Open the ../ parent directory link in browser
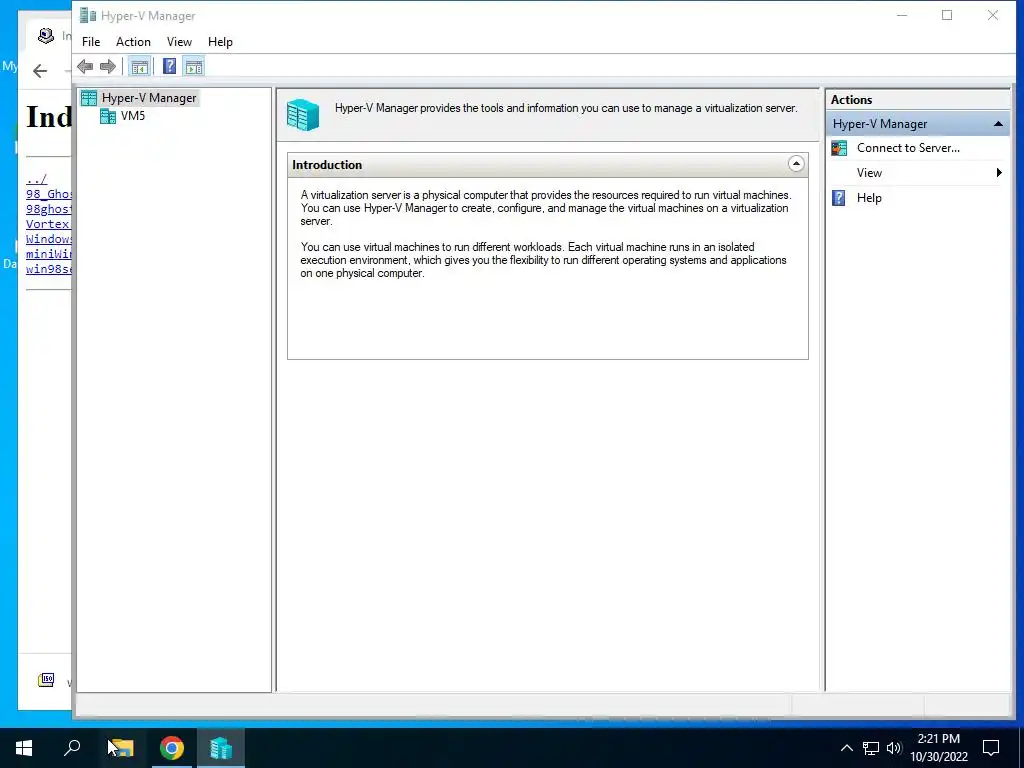Viewport: 1024px width, 768px height. (37, 179)
